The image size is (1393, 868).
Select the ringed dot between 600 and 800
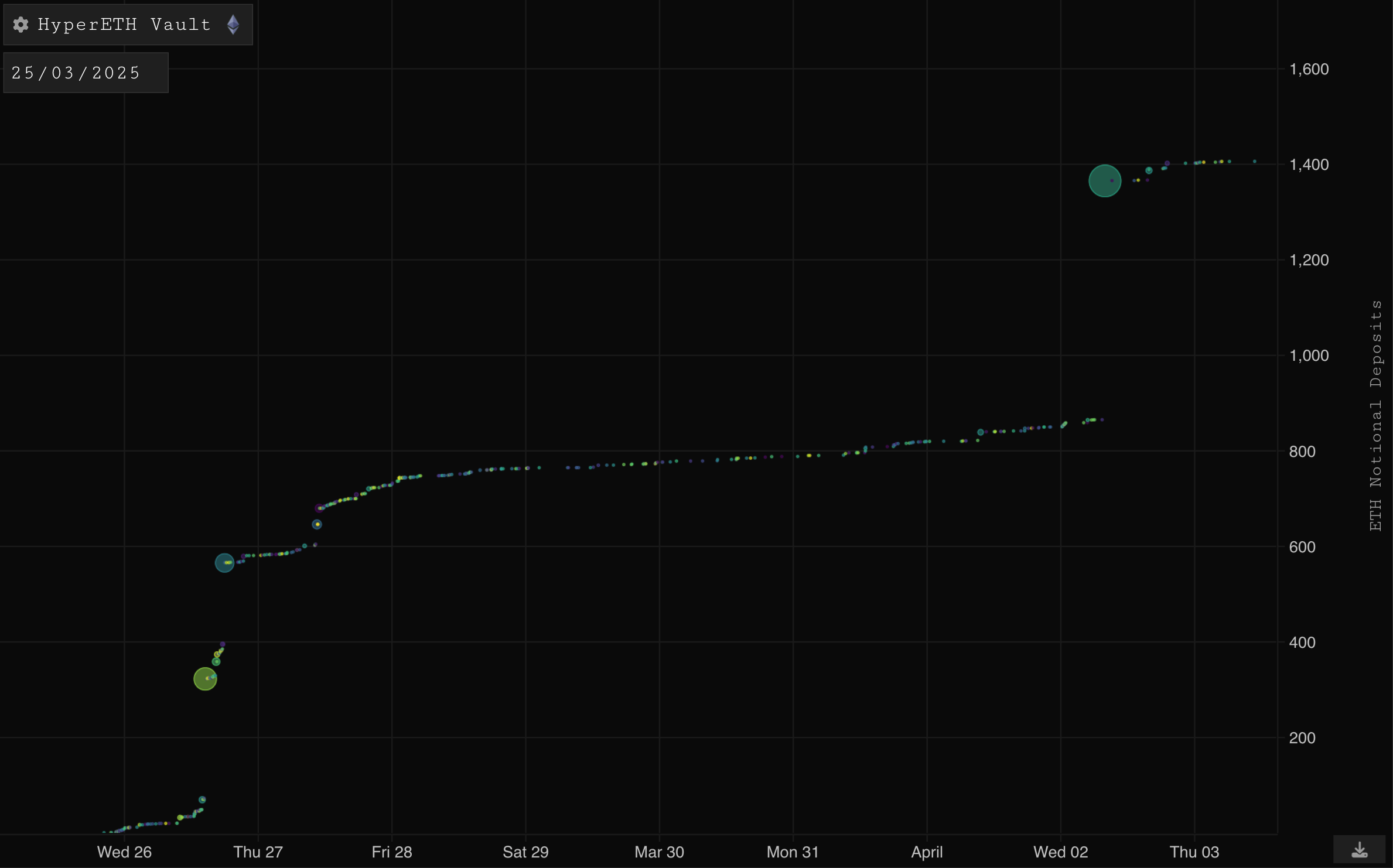[317, 524]
